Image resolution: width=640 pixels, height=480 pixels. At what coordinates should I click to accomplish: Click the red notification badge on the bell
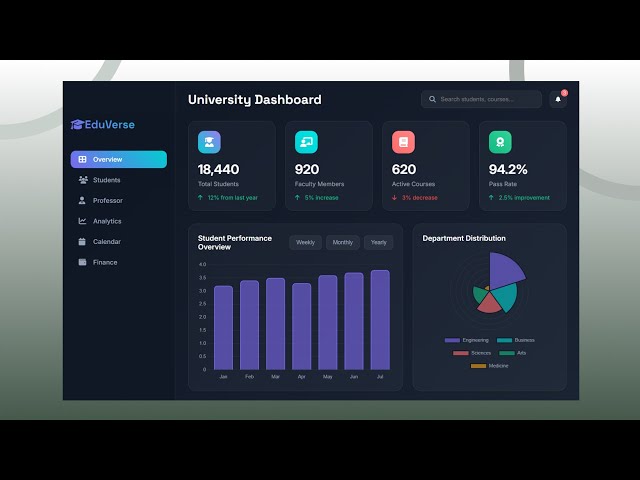(564, 93)
